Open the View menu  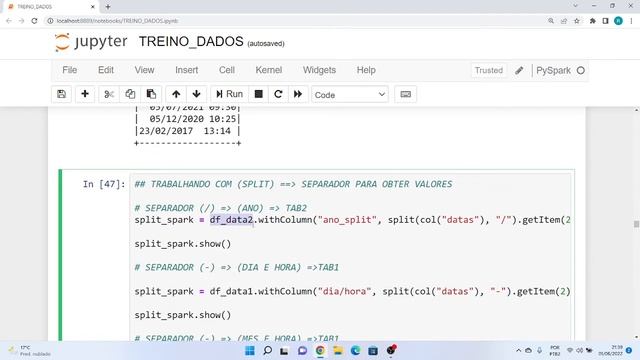click(144, 70)
